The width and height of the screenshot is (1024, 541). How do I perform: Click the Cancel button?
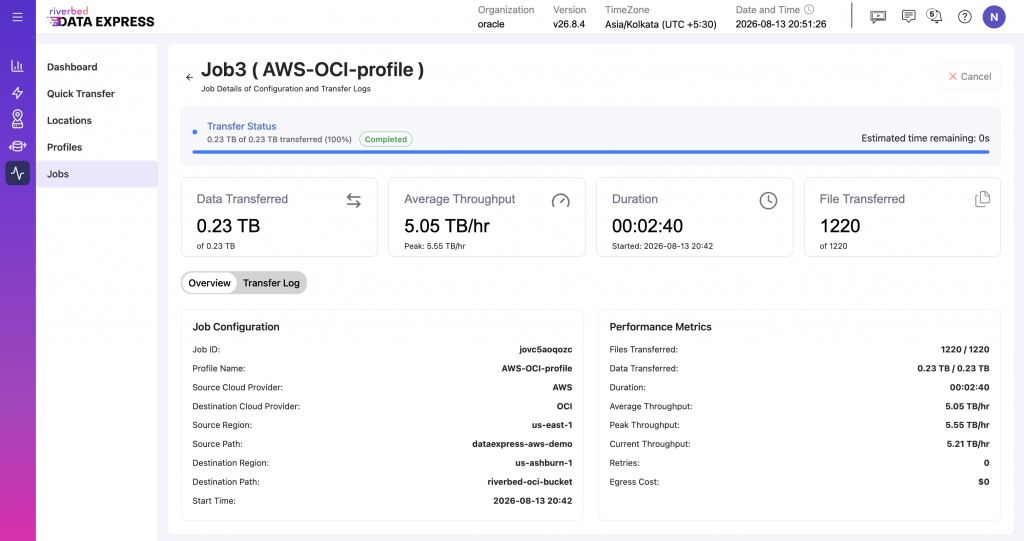pos(969,76)
